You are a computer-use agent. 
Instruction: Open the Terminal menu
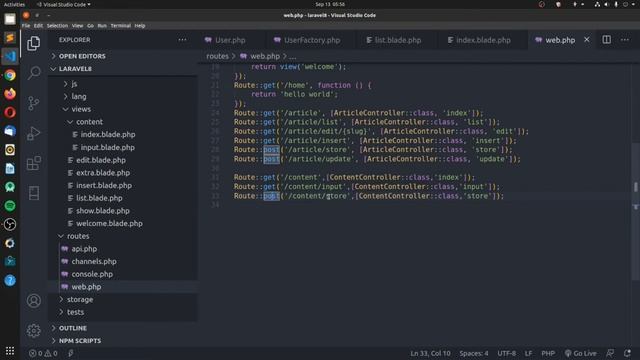coord(120,25)
